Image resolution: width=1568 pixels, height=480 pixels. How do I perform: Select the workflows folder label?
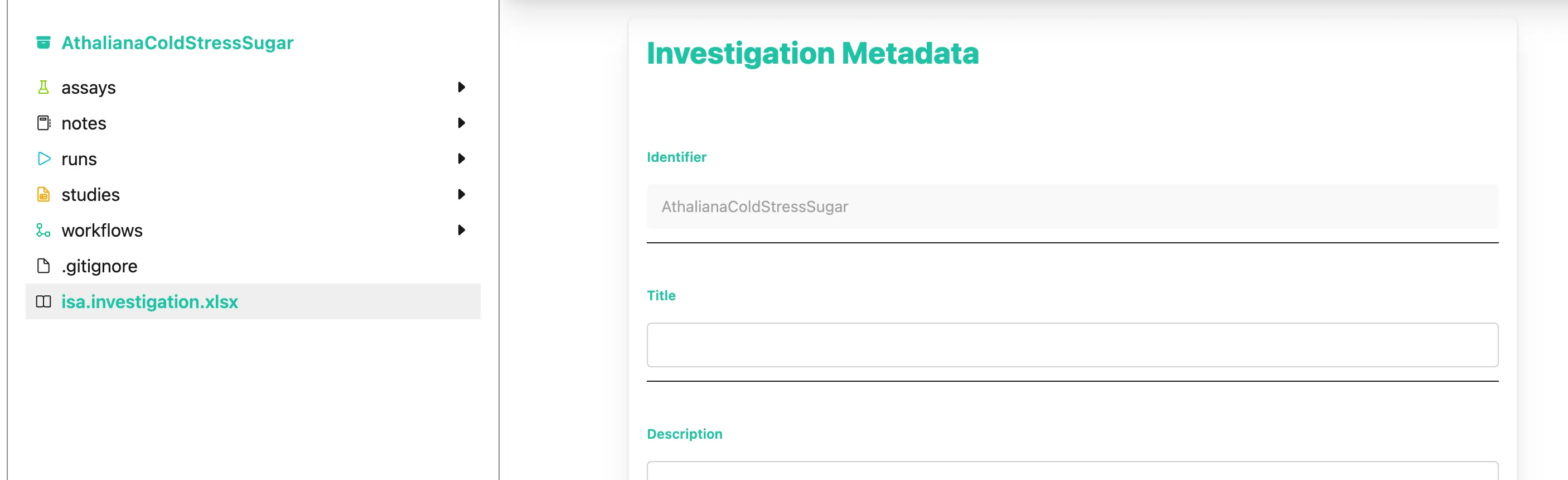click(101, 231)
